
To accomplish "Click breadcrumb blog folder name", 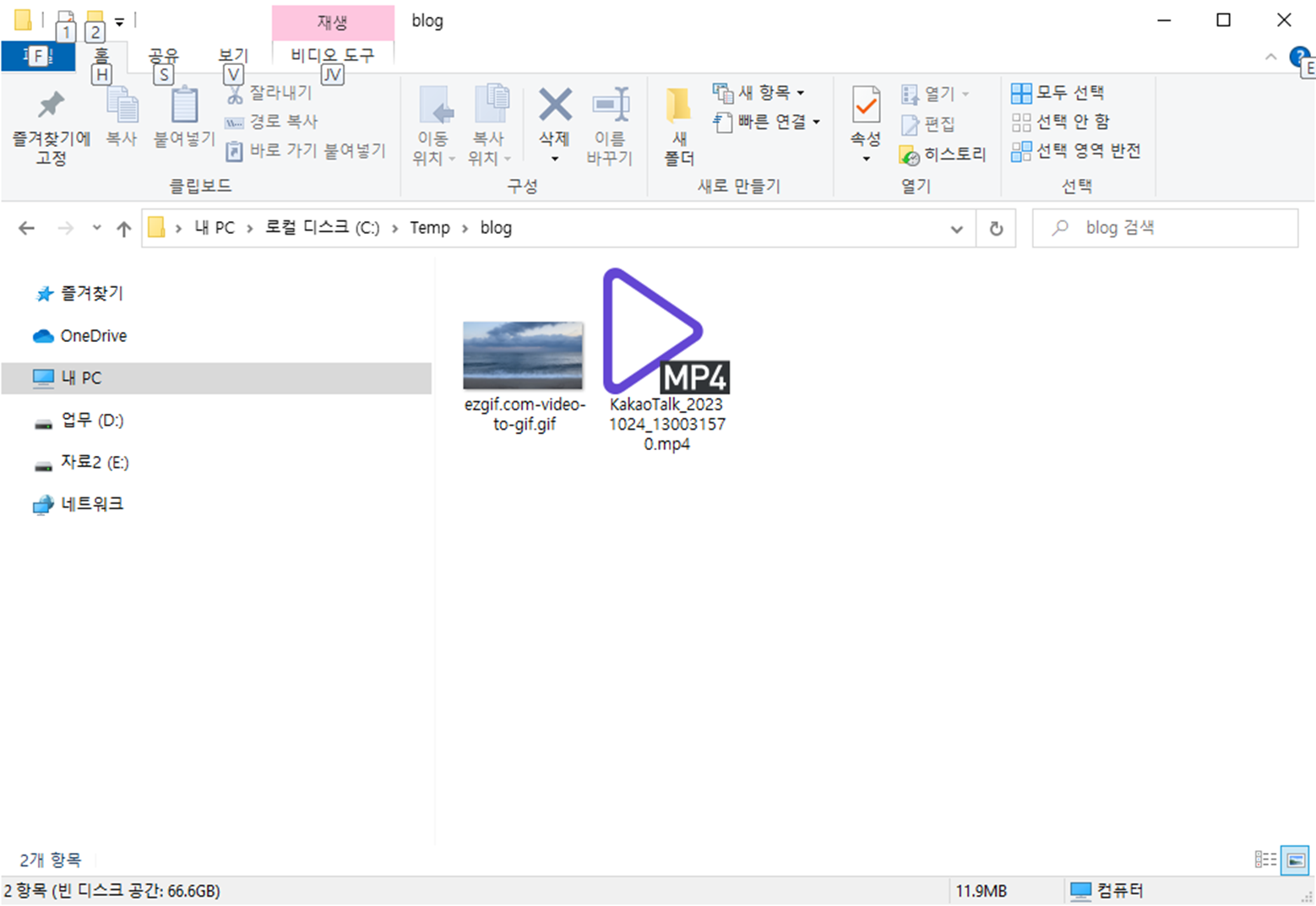I will tap(496, 228).
